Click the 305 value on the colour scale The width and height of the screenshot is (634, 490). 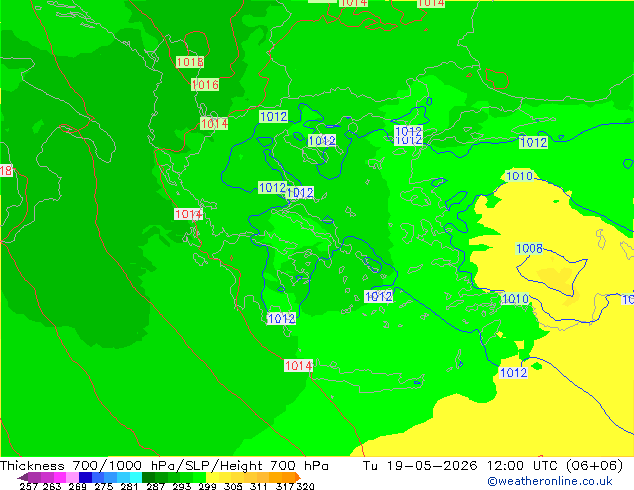[233, 486]
